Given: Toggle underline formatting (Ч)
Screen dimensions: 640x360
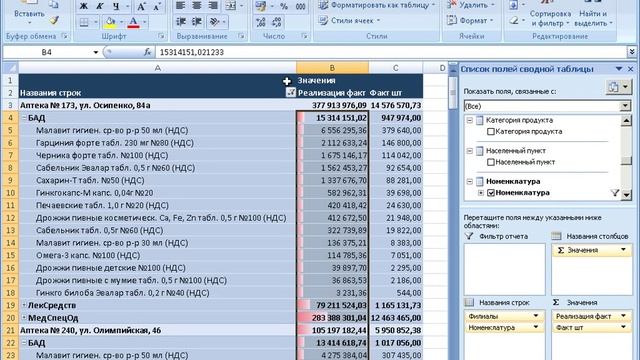Looking at the screenshot, I should [x=116, y=6].
